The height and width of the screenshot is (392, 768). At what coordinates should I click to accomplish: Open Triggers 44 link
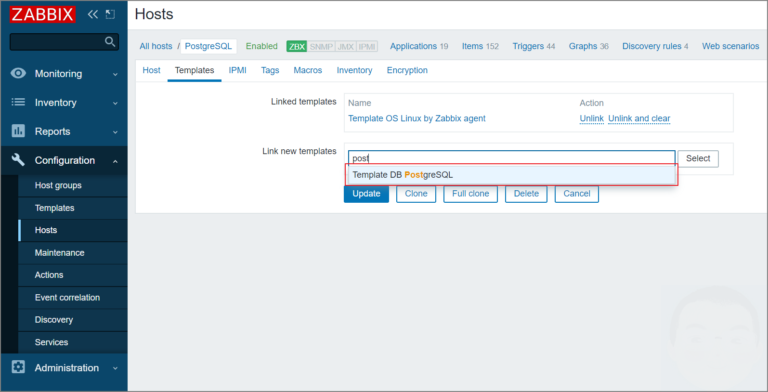coord(534,46)
